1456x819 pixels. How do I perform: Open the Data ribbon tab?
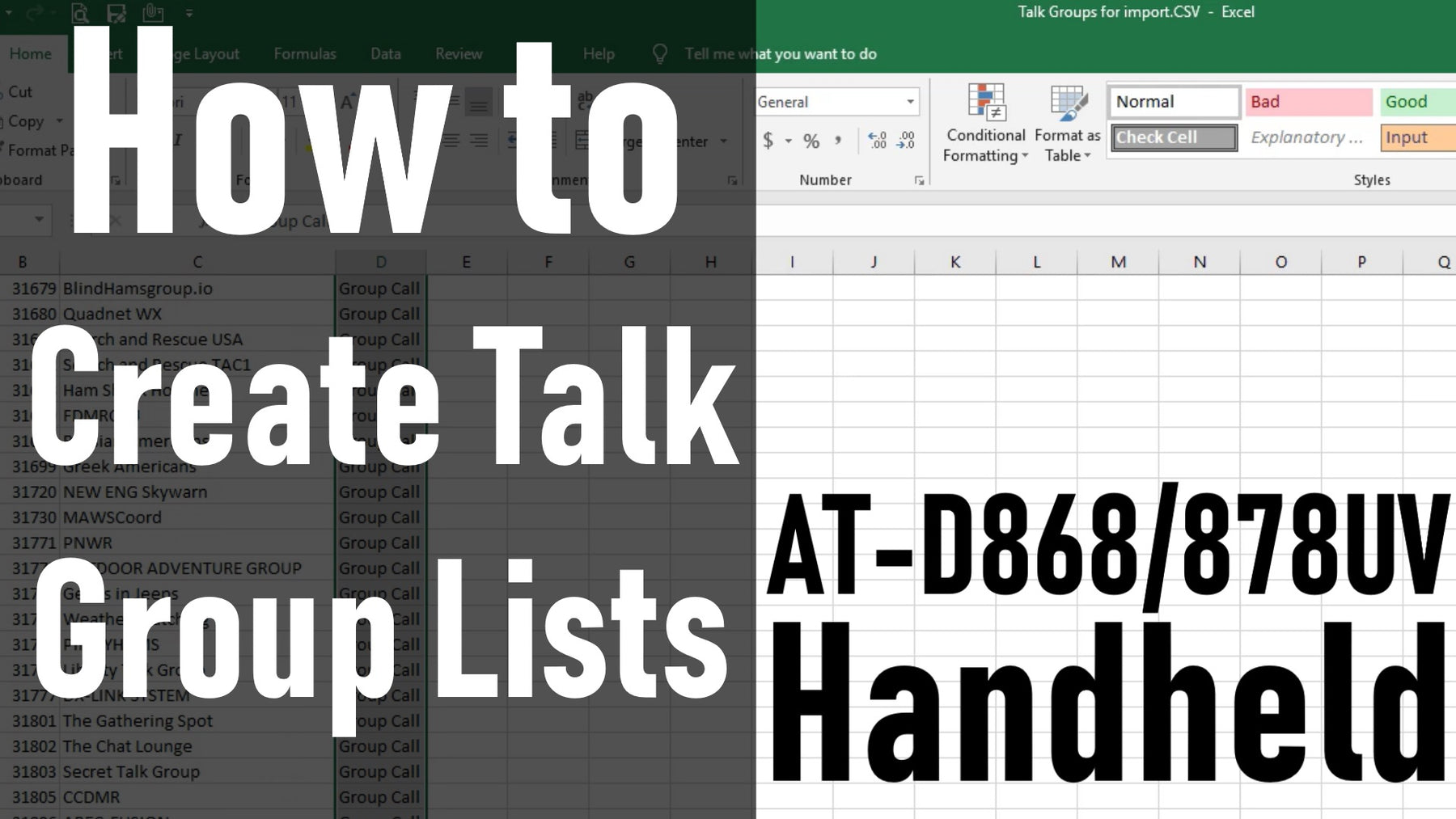[x=386, y=54]
